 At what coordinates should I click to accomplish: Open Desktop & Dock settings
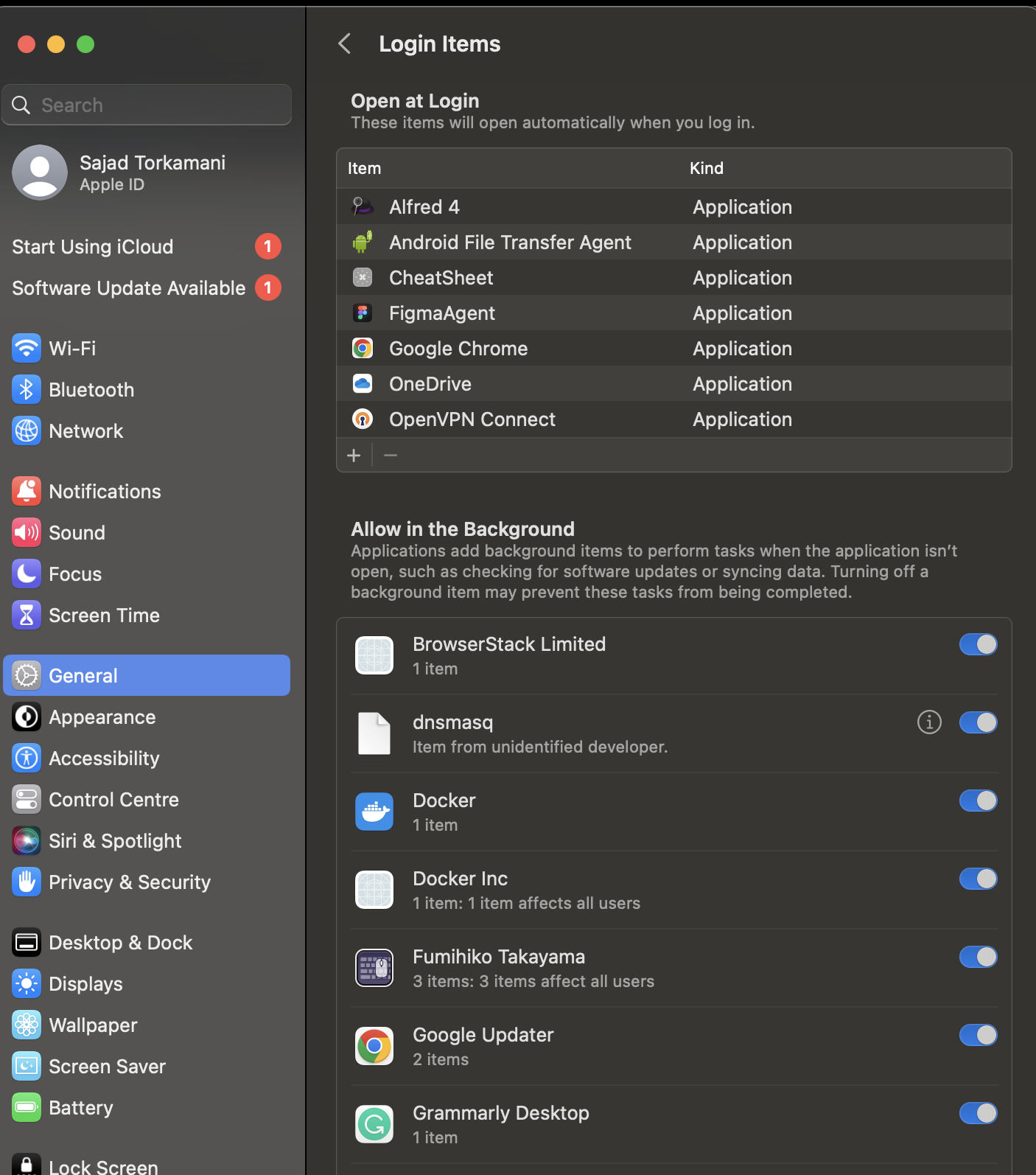pos(120,943)
